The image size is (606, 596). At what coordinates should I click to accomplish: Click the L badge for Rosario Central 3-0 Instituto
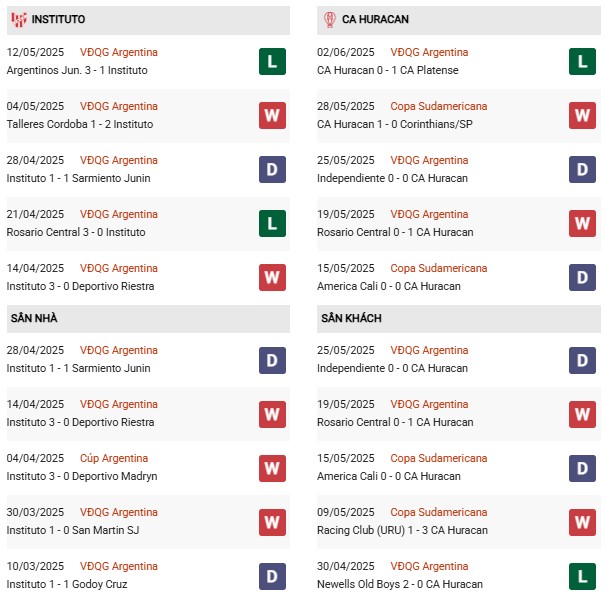pyautogui.click(x=272, y=223)
